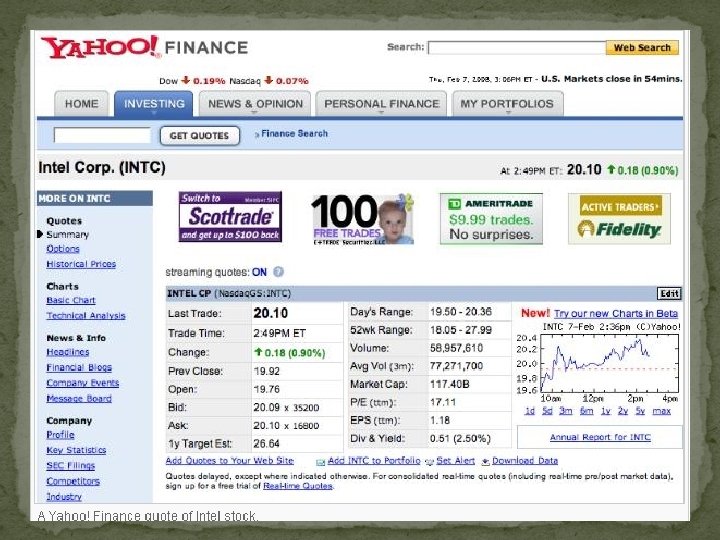Click the red Nasdaq down arrow
This screenshot has height=540, width=720.
(x=269, y=80)
